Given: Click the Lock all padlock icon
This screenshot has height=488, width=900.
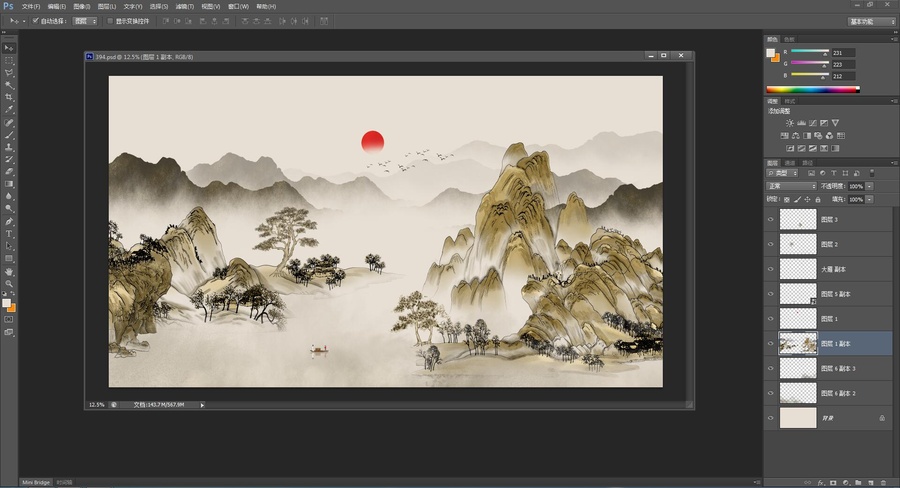Looking at the screenshot, I should pos(818,199).
